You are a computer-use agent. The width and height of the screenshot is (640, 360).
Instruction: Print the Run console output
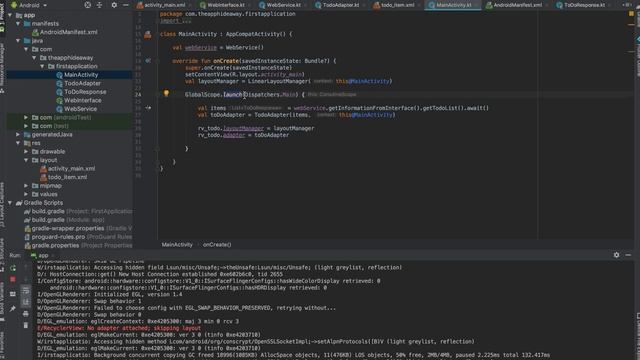26,314
